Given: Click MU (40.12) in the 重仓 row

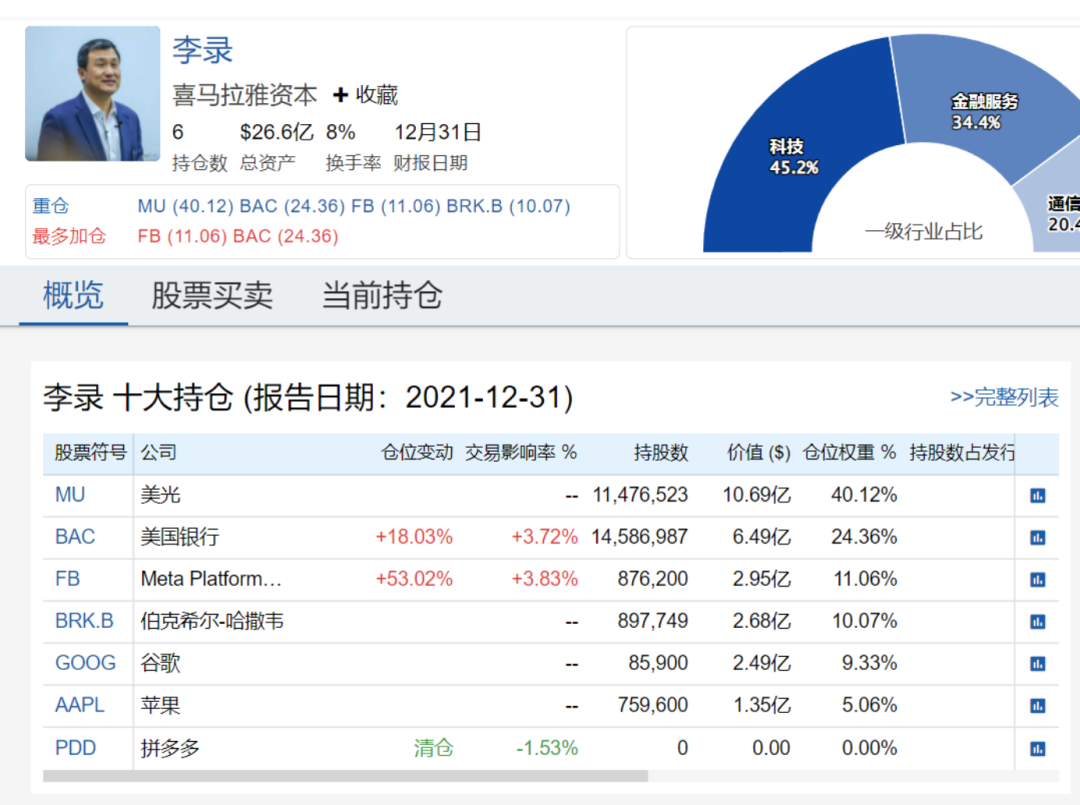Looking at the screenshot, I should coord(185,206).
